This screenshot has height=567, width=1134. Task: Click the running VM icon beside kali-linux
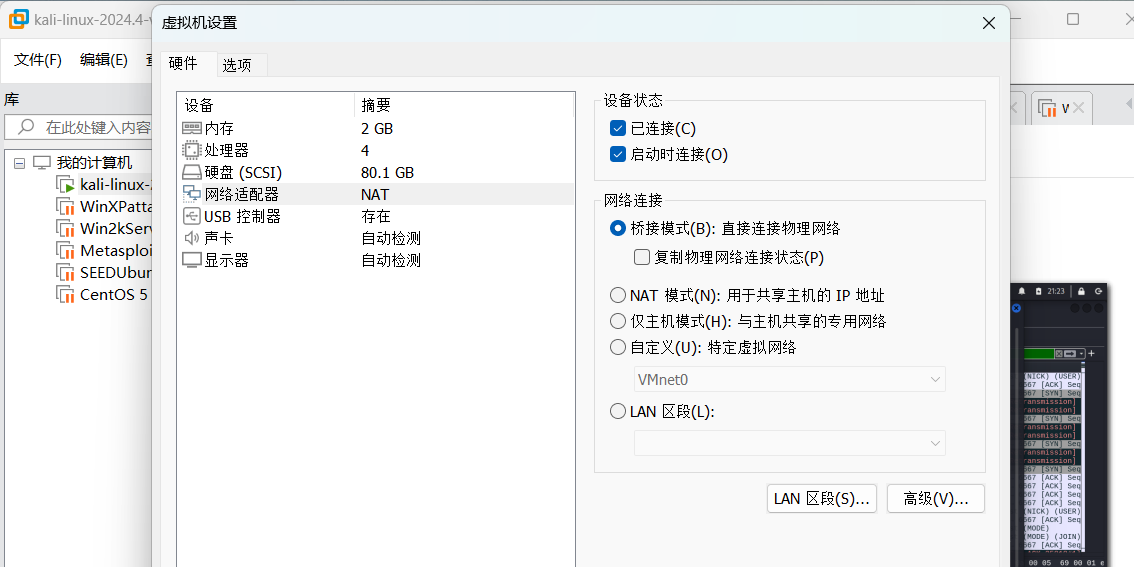pos(66,184)
